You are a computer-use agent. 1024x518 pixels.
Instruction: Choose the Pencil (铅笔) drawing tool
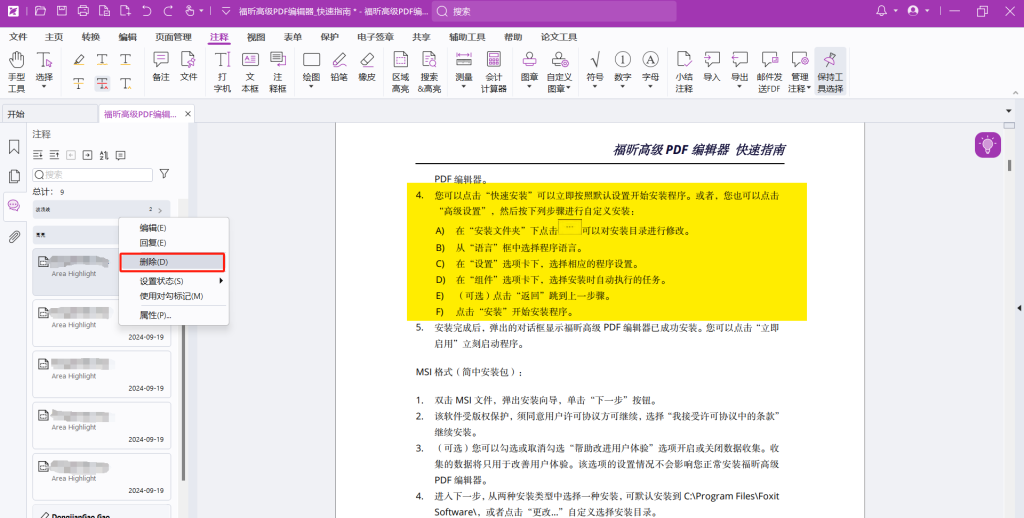coord(339,67)
